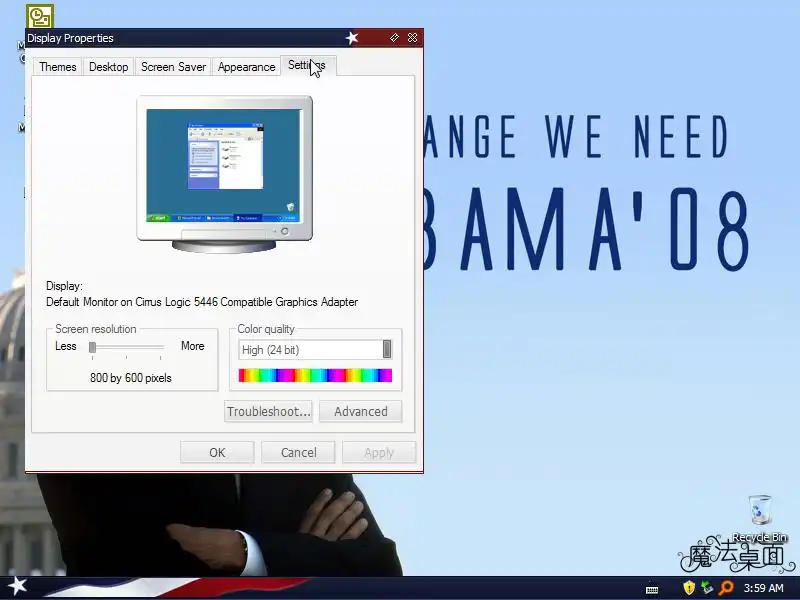800x600 pixels.
Task: Confirm with the OK button
Action: pyautogui.click(x=217, y=453)
